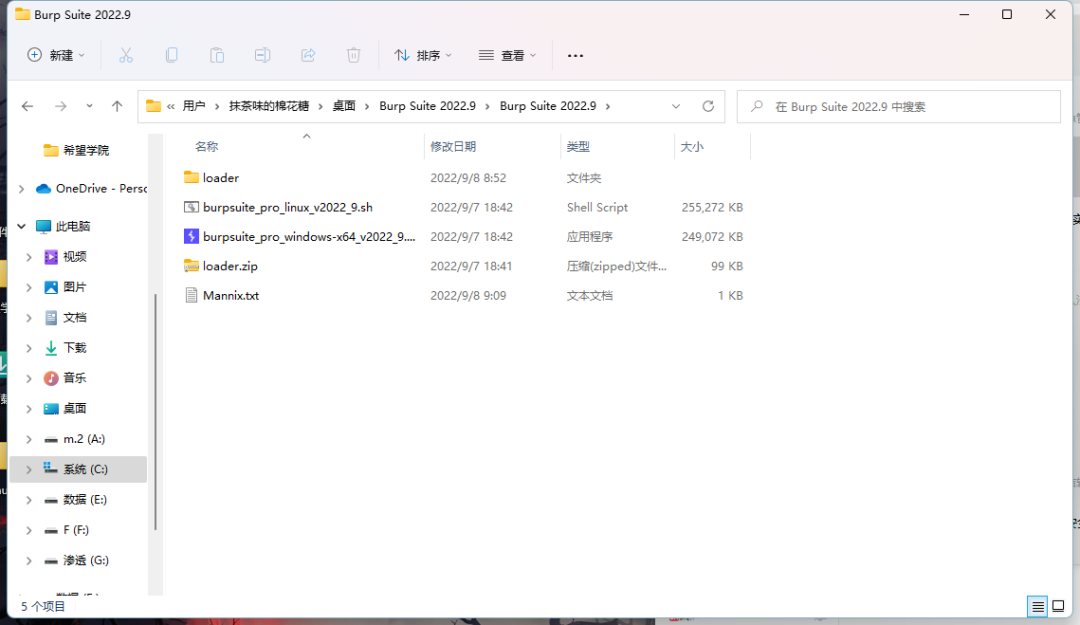Image resolution: width=1080 pixels, height=625 pixels.
Task: Click the Copy icon in toolbar
Action: point(172,55)
